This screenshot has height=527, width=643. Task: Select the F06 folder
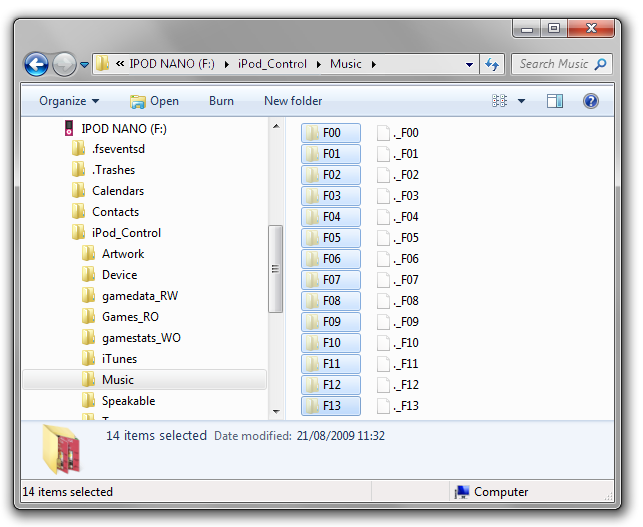point(331,259)
